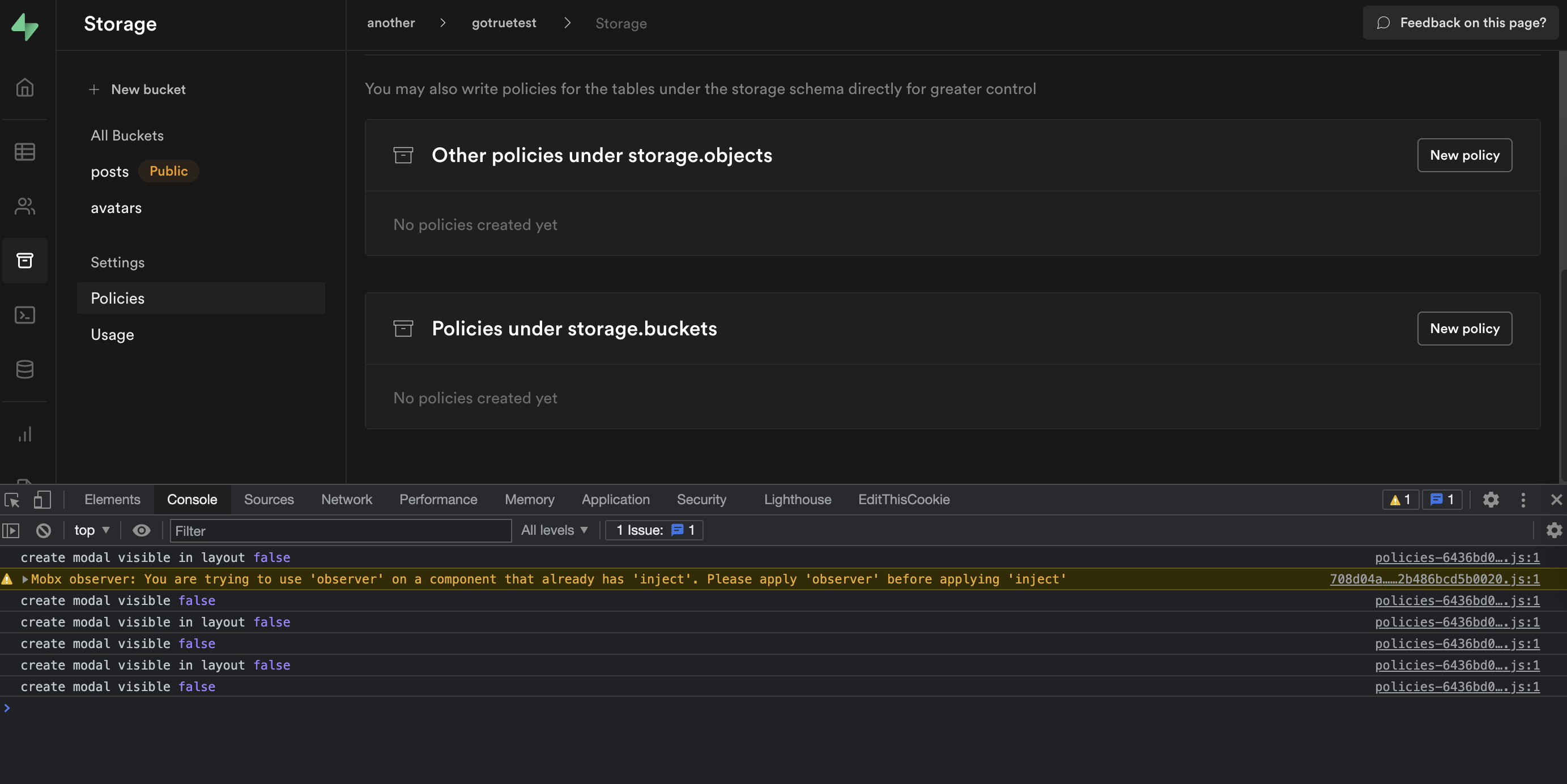Select the Database sidebar icon
The image size is (1567, 784).
(x=25, y=369)
